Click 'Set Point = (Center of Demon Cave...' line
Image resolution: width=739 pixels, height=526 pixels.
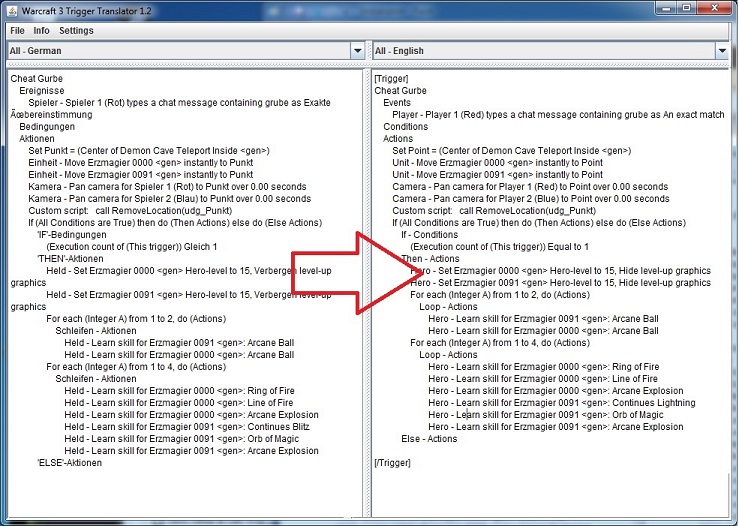point(512,151)
